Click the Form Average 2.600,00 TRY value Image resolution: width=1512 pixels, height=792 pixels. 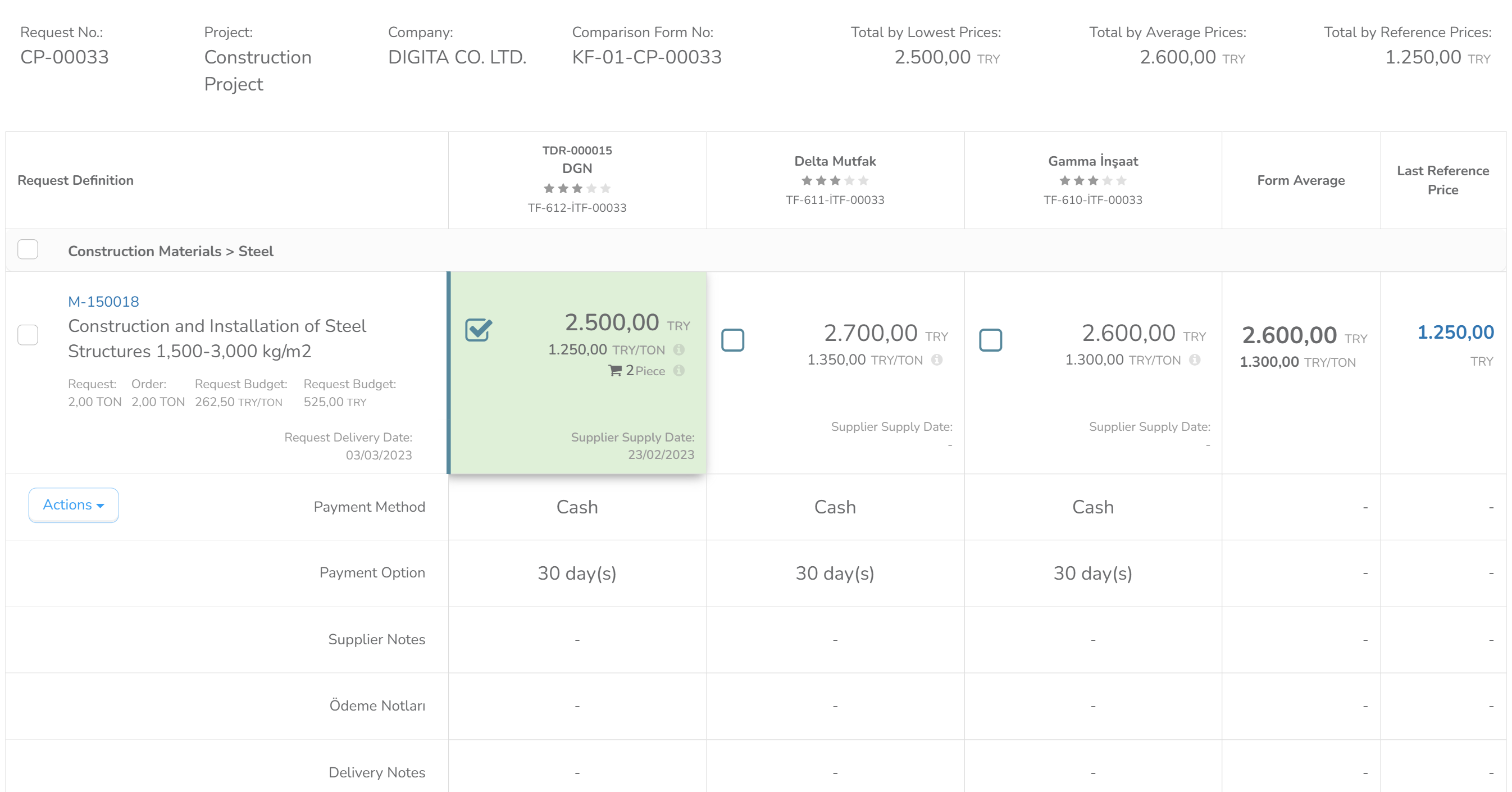(1304, 336)
